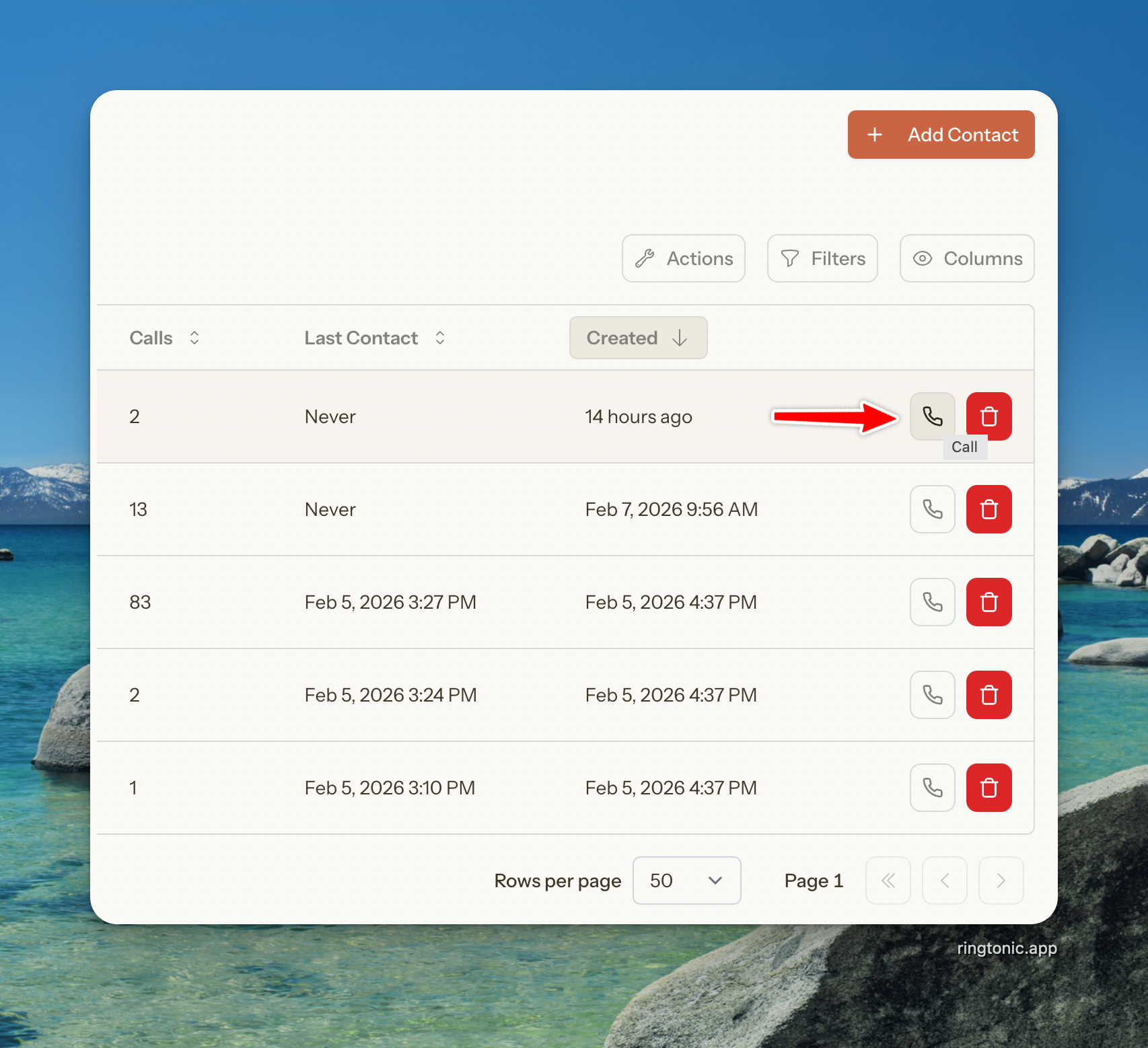The width and height of the screenshot is (1148, 1048).
Task: Call the contact with 13 calls
Action: (932, 509)
